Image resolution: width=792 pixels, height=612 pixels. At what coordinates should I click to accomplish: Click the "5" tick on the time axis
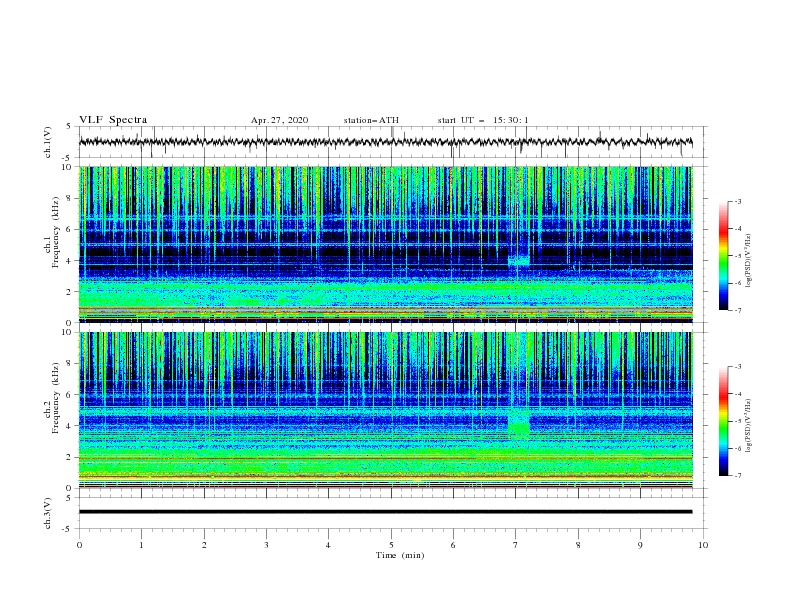pyautogui.click(x=391, y=545)
